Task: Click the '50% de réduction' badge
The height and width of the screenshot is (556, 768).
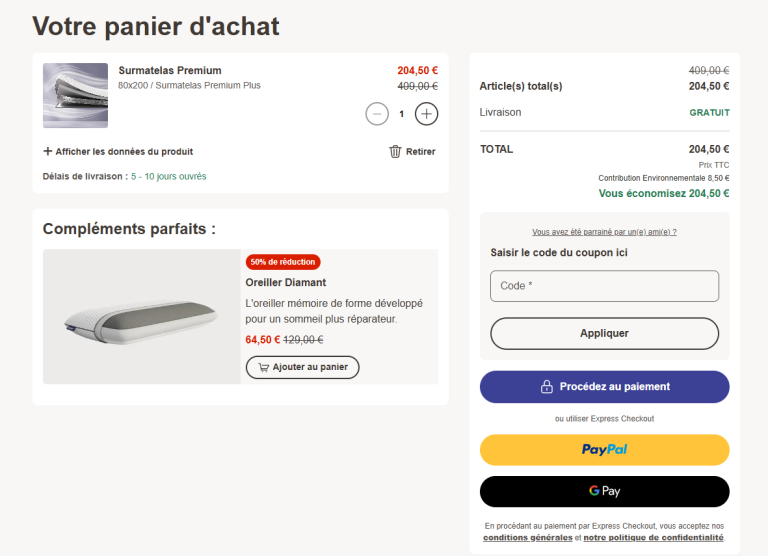Action: pos(283,262)
